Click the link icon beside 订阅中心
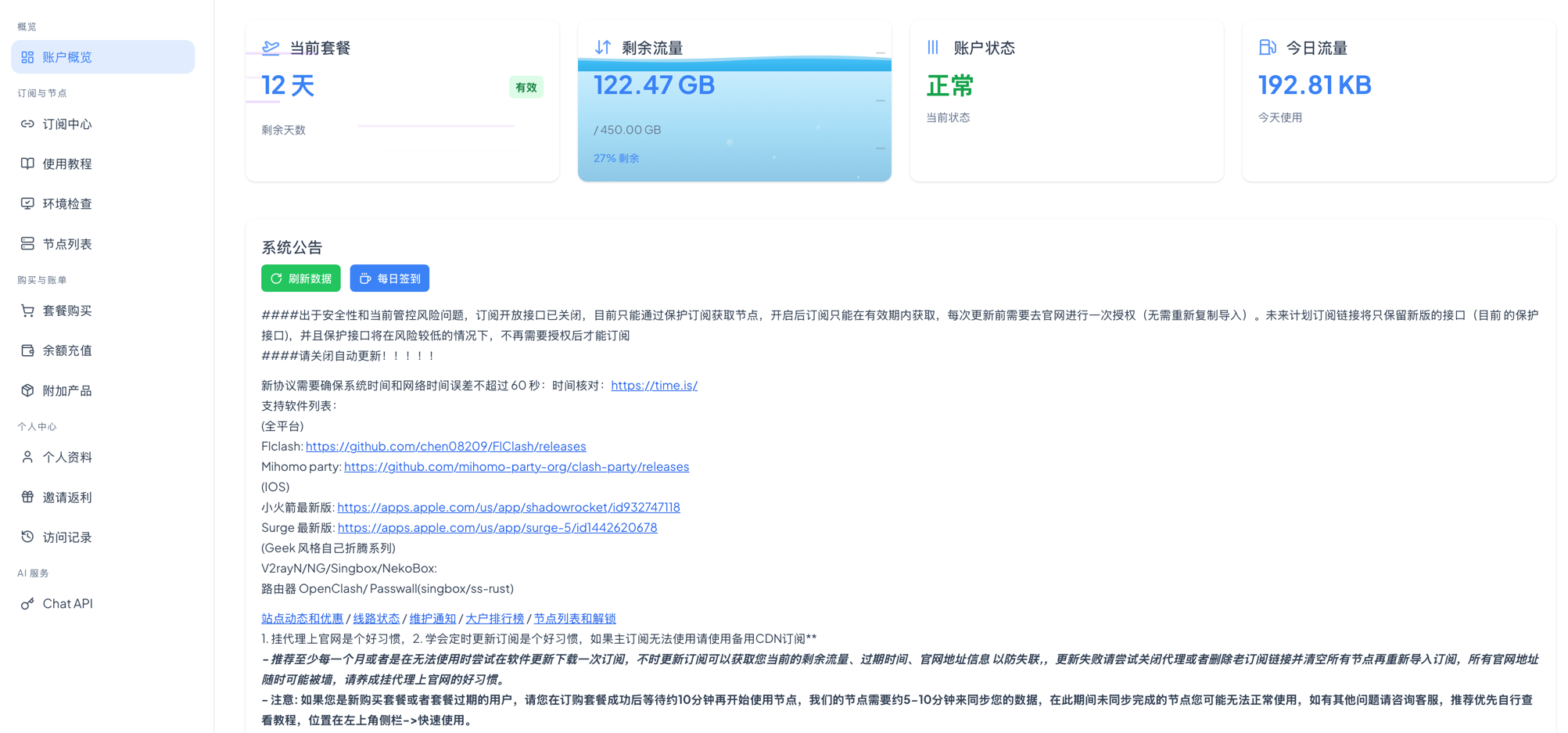Viewport: 1568px width, 733px height. tap(27, 124)
